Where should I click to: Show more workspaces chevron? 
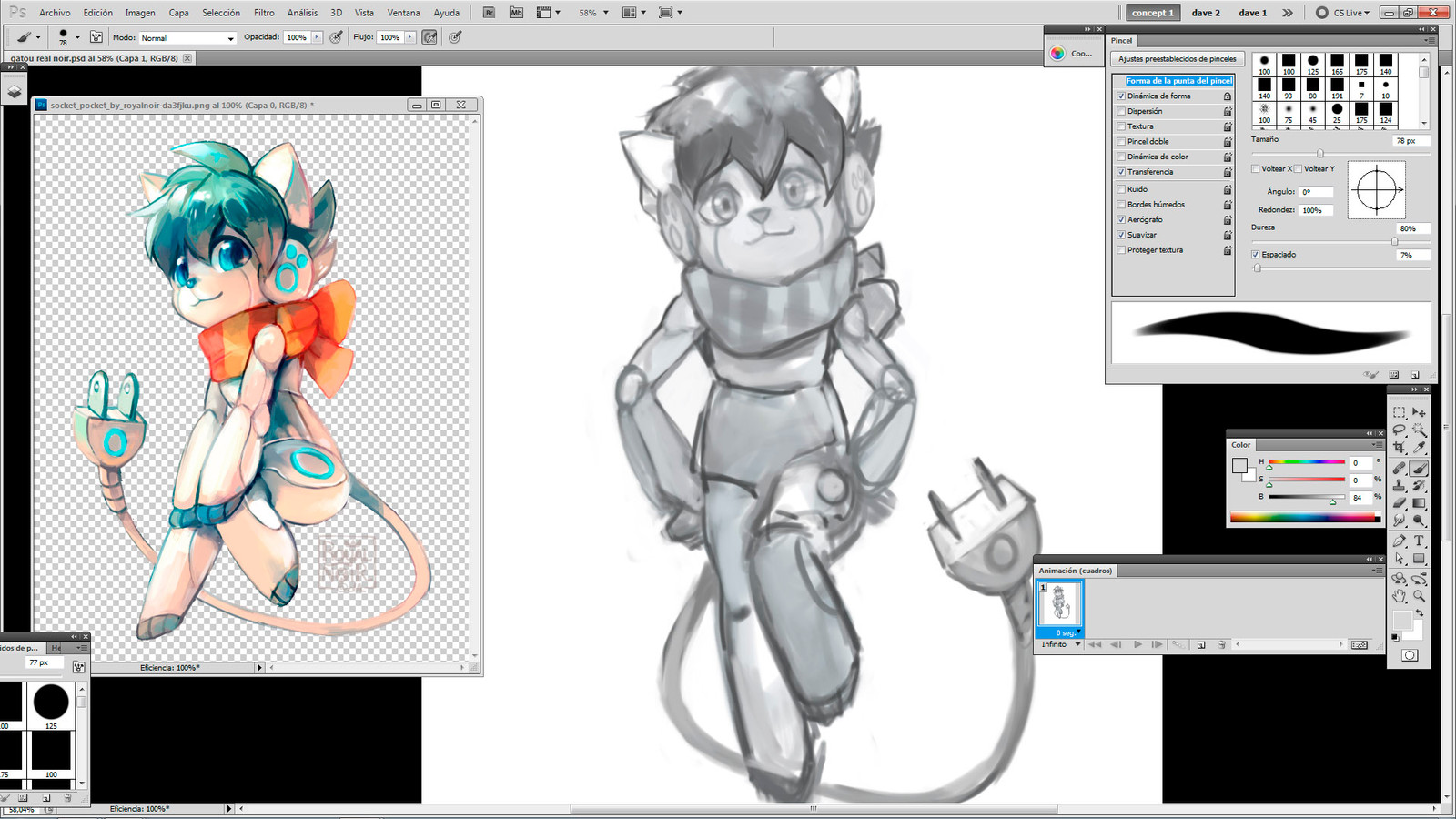[x=1288, y=13]
